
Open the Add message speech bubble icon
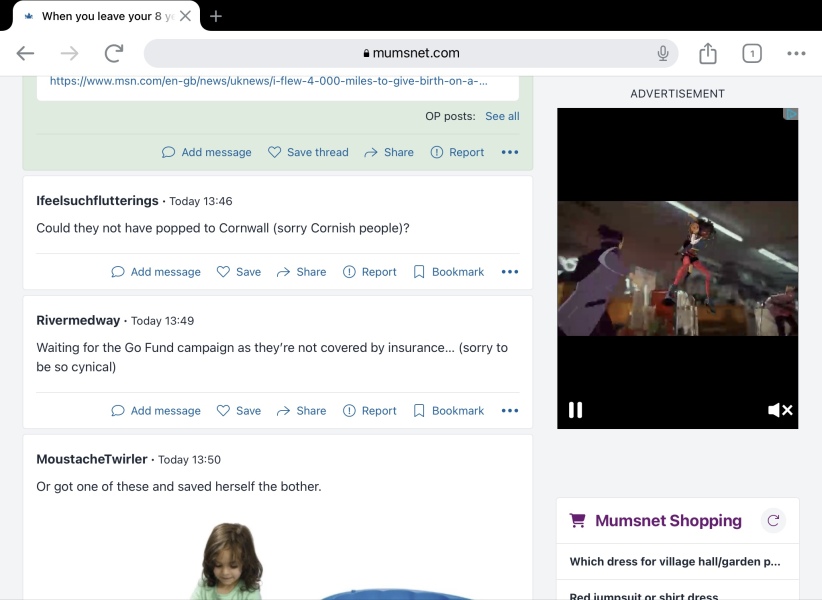168,152
